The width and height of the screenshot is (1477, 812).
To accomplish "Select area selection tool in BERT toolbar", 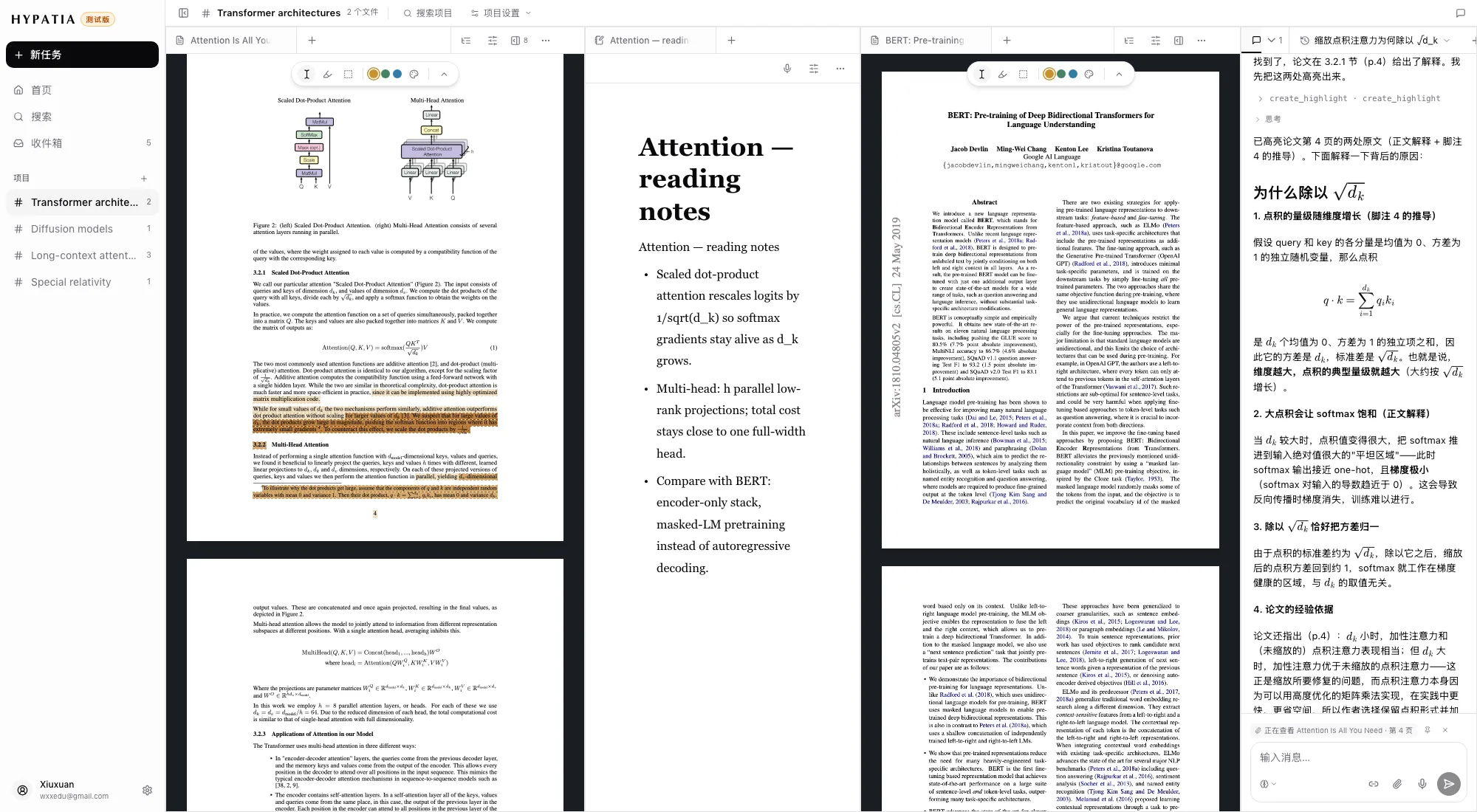I will tap(1023, 74).
